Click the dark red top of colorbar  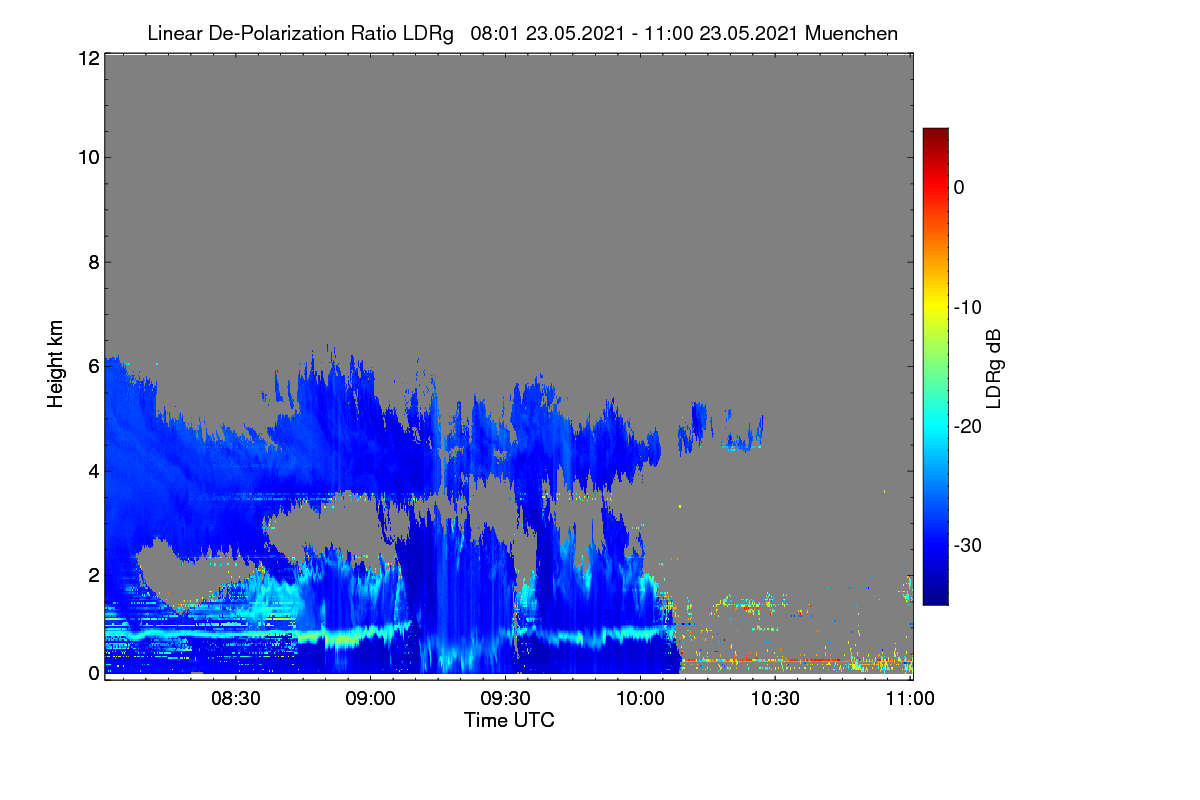pos(935,136)
